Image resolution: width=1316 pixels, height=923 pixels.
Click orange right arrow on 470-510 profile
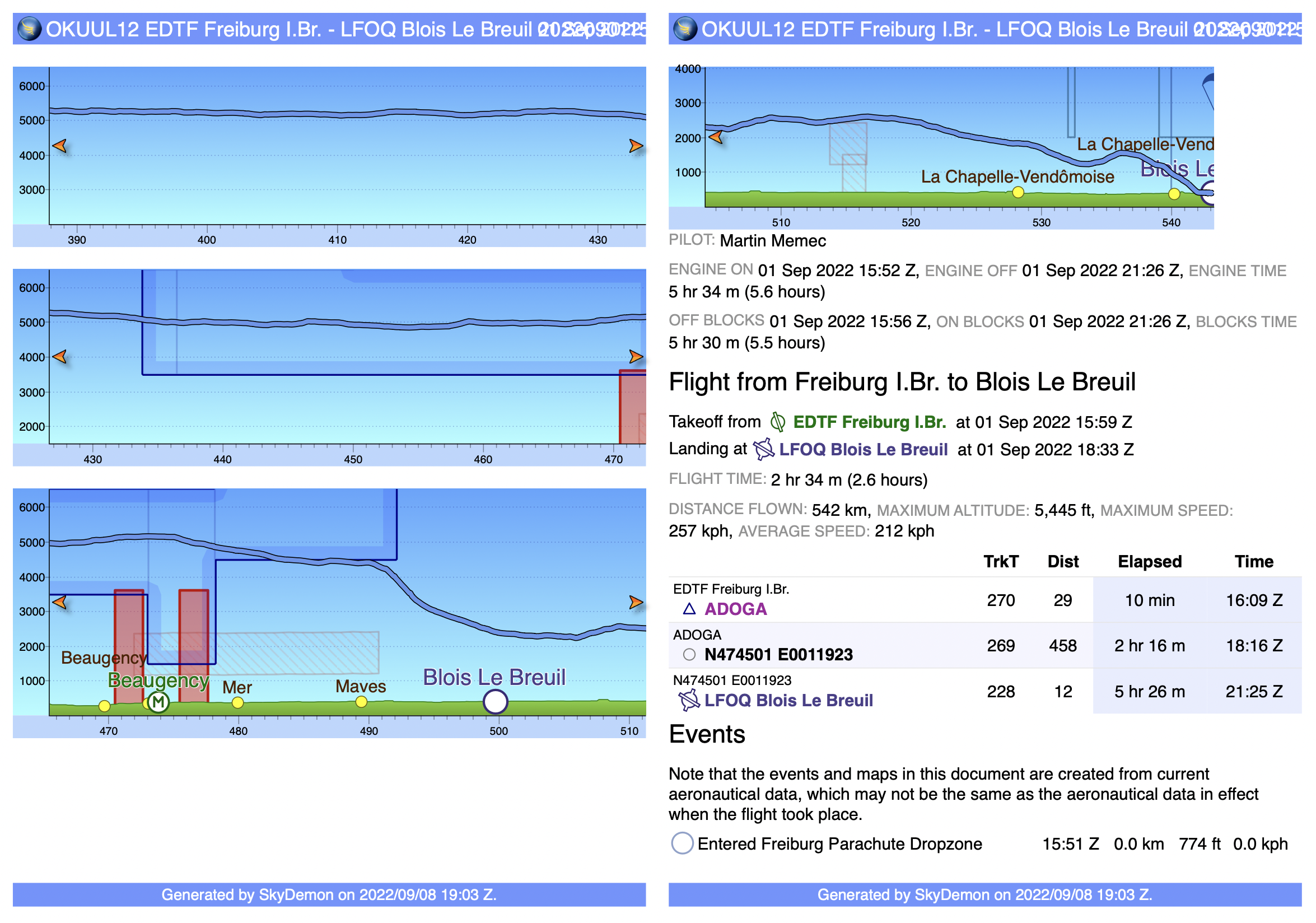pyautogui.click(x=636, y=602)
